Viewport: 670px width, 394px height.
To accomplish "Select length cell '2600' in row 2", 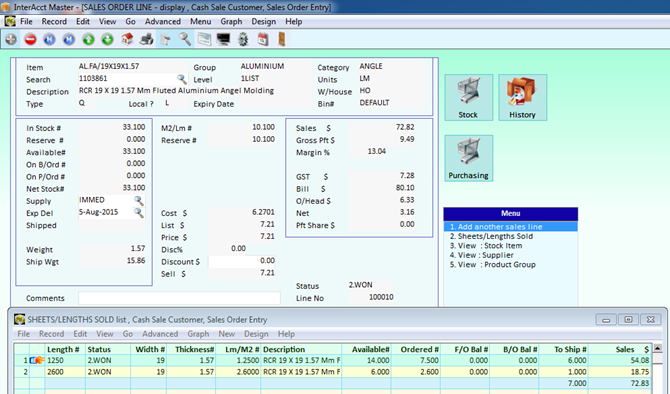I will (65, 372).
